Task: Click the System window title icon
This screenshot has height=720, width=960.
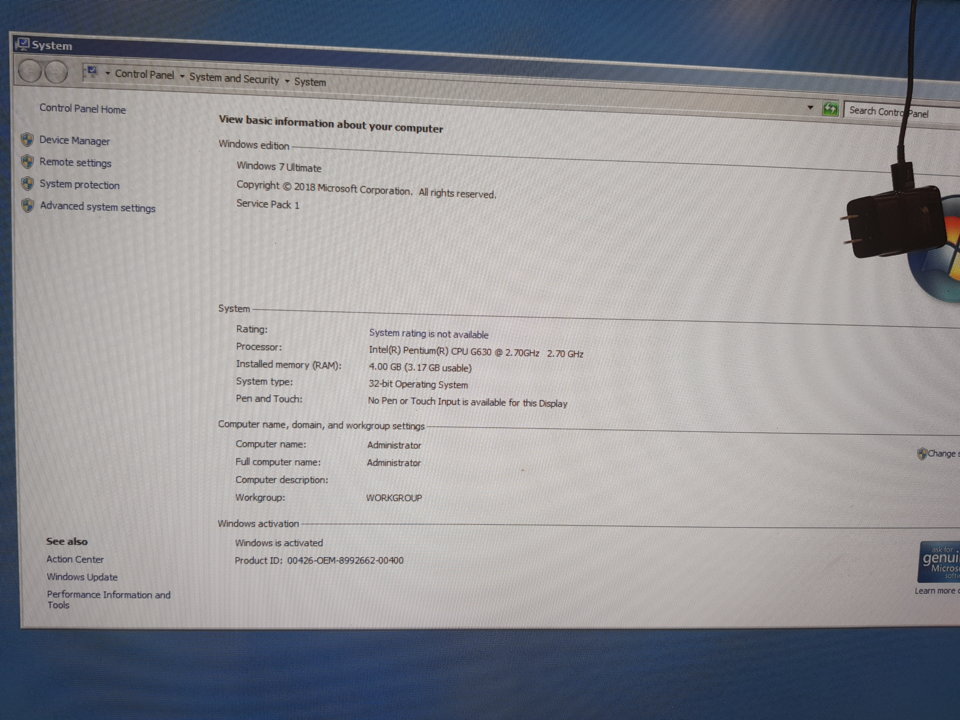Action: (x=23, y=44)
